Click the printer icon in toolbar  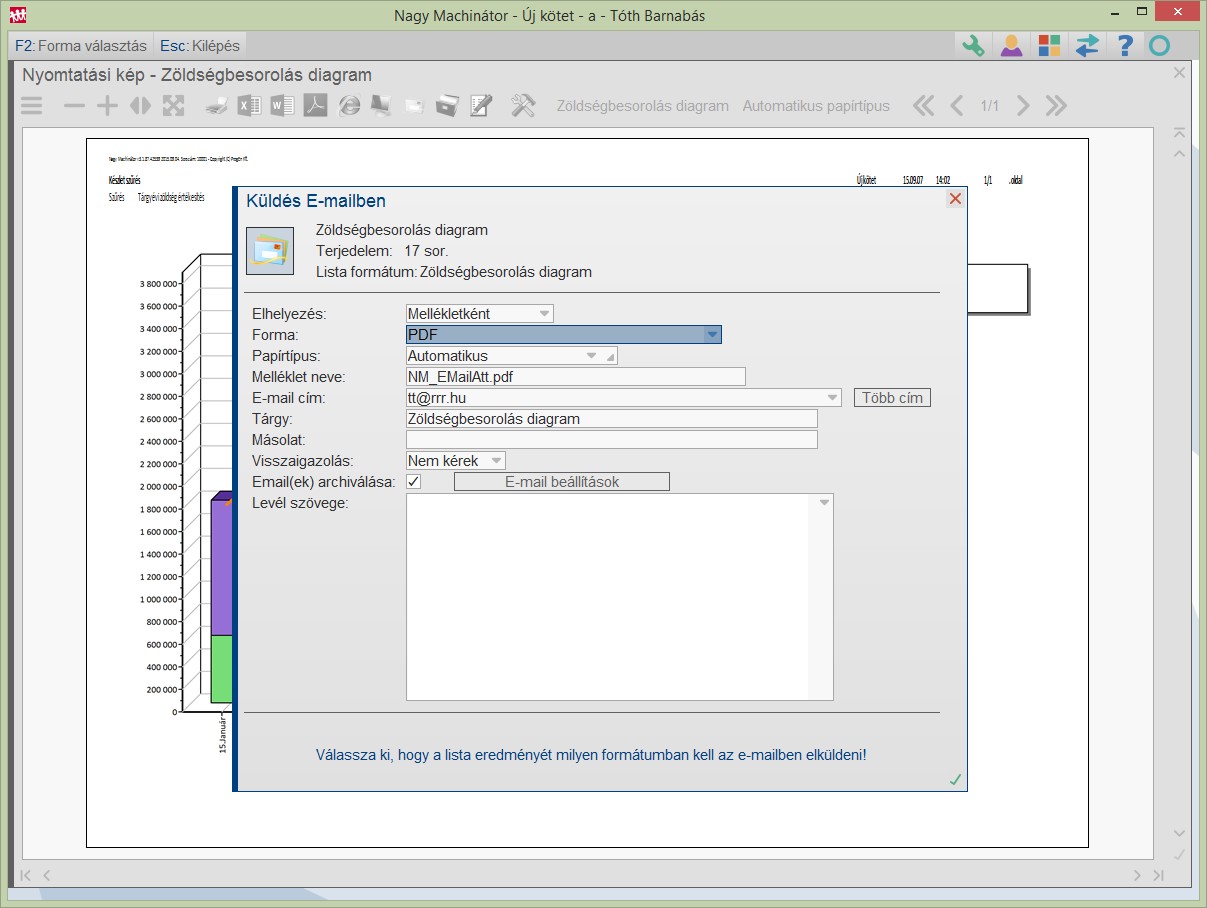point(217,106)
